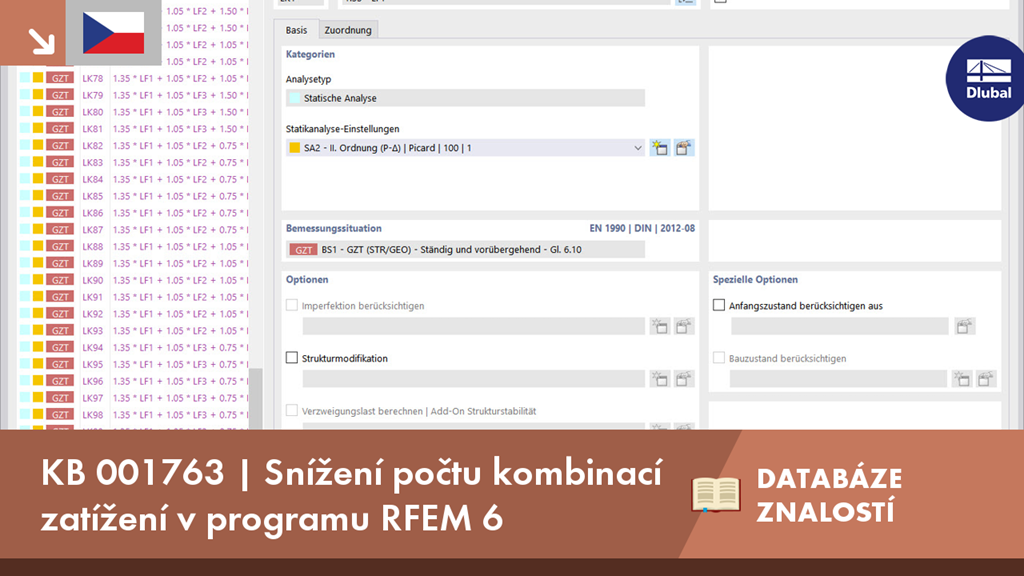Create new static analysis settings via SA2 row icon

coord(660,148)
